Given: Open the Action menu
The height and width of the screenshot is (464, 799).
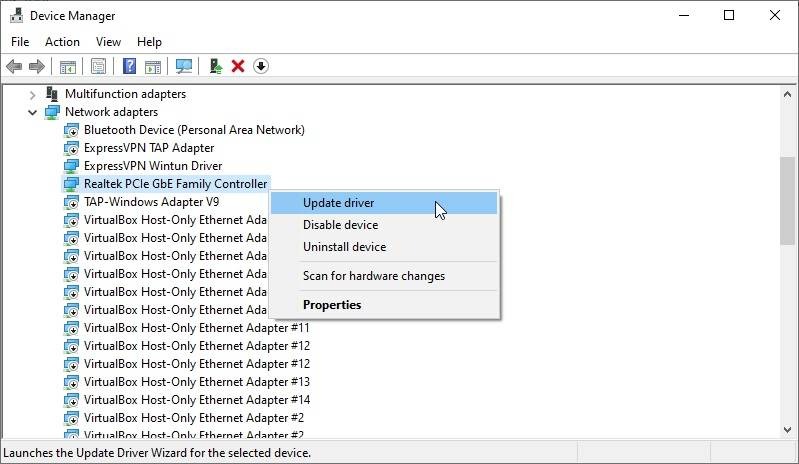Looking at the screenshot, I should click(x=62, y=42).
